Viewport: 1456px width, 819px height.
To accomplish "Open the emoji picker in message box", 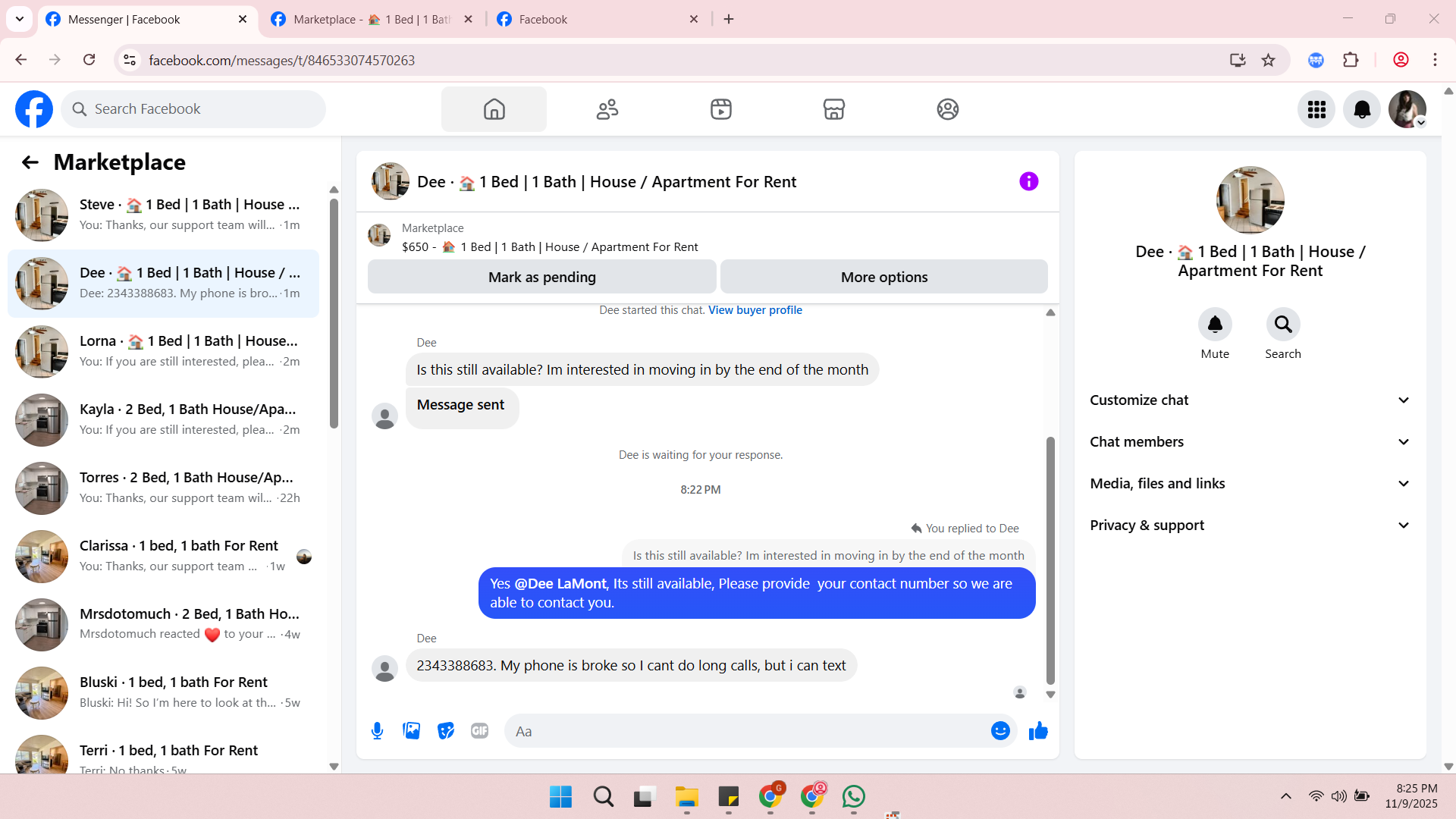I will 1000,731.
